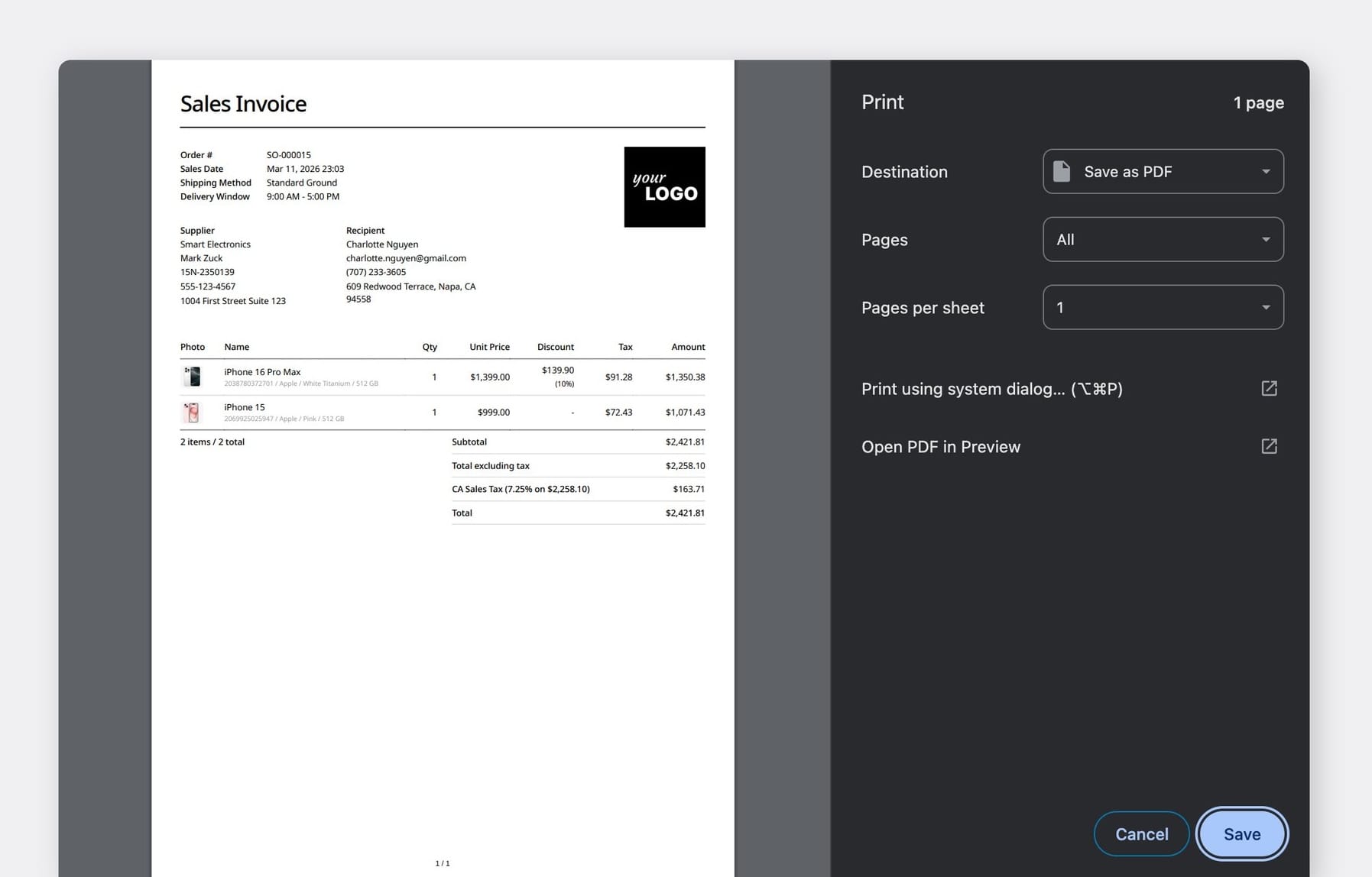This screenshot has height=877, width=1372.
Task: Click the Sales Invoice title on the preview
Action: point(243,103)
